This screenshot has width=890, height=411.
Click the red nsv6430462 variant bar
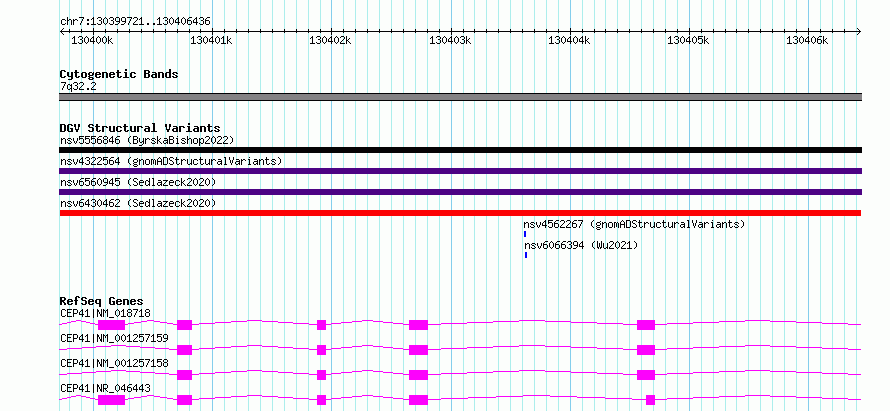[x=460, y=213]
